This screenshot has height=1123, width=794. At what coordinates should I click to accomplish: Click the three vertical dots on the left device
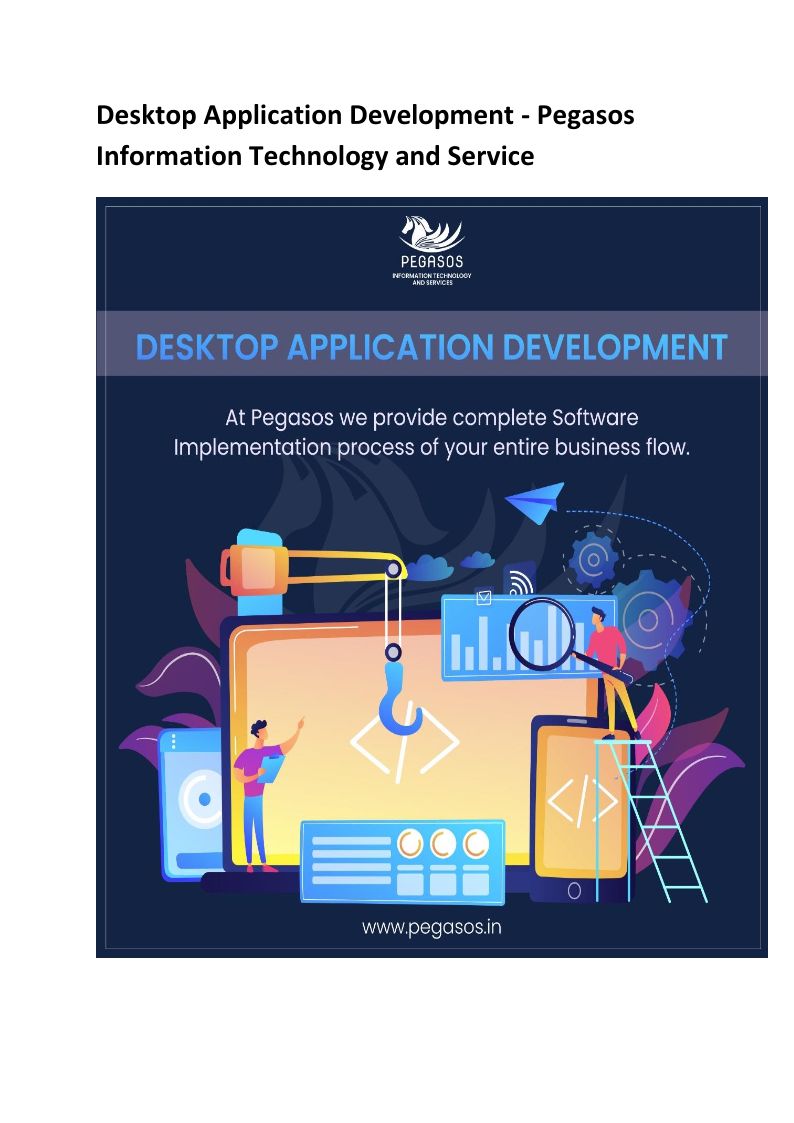(173, 743)
